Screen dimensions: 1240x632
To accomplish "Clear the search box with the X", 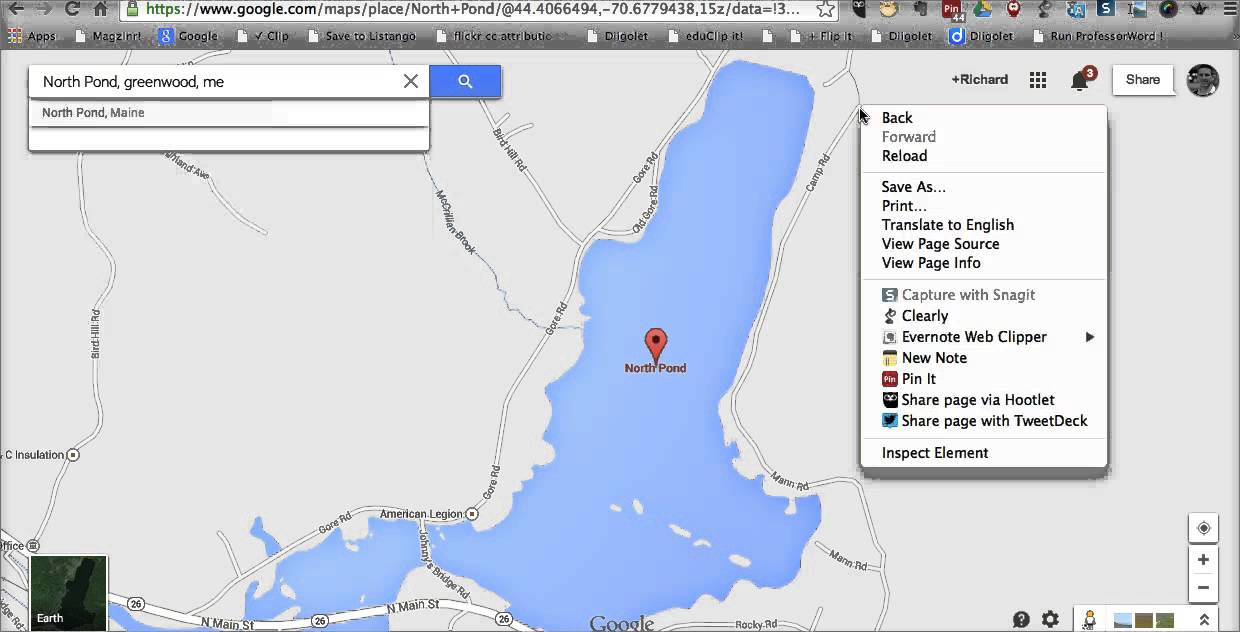I will 411,82.
